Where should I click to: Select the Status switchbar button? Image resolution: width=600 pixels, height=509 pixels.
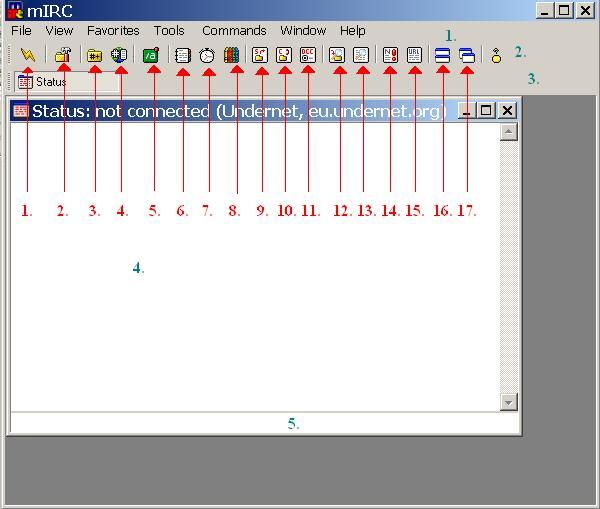tap(43, 82)
